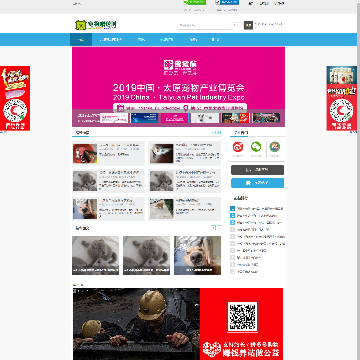Open the small dropdown beside the search field
Viewport: 360px width, 360px height.
238,25
